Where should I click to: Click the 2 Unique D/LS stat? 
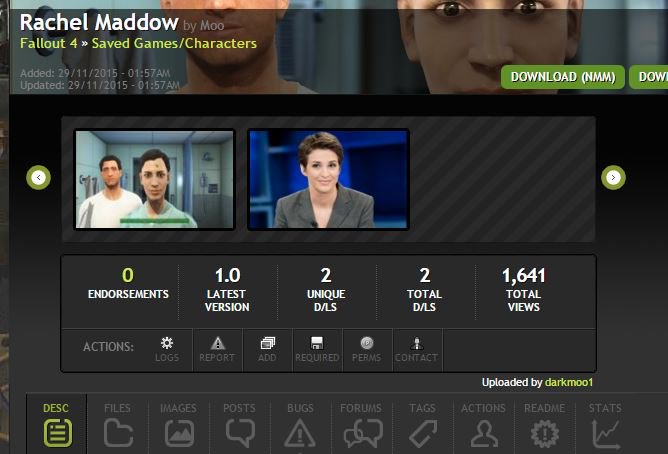coord(326,290)
